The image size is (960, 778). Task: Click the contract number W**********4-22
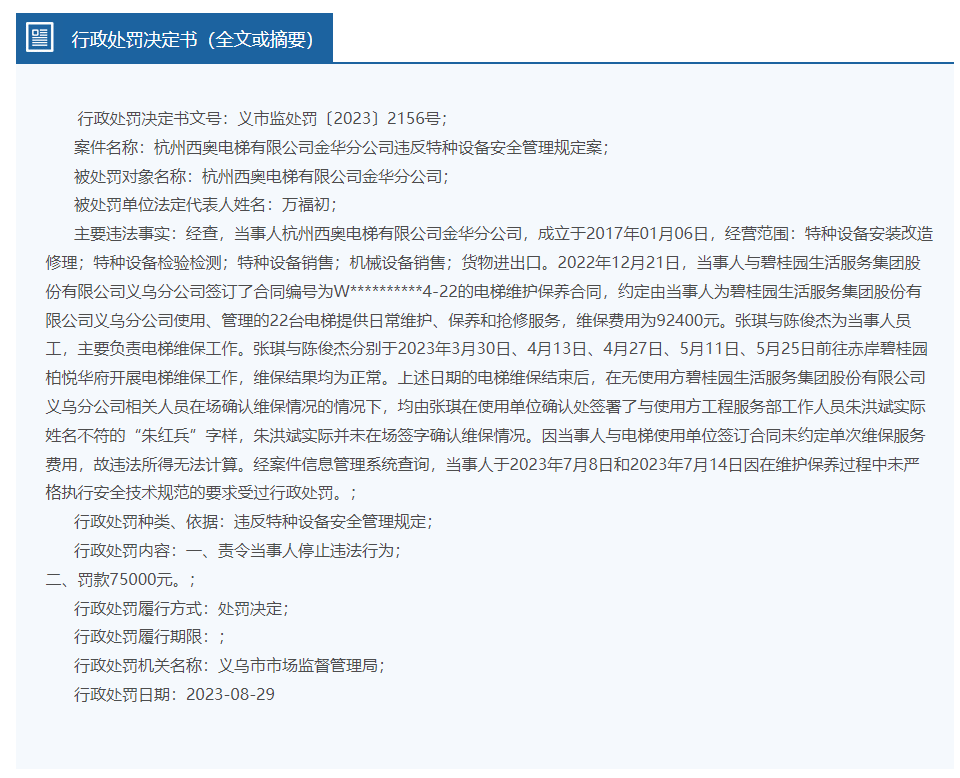click(396, 291)
